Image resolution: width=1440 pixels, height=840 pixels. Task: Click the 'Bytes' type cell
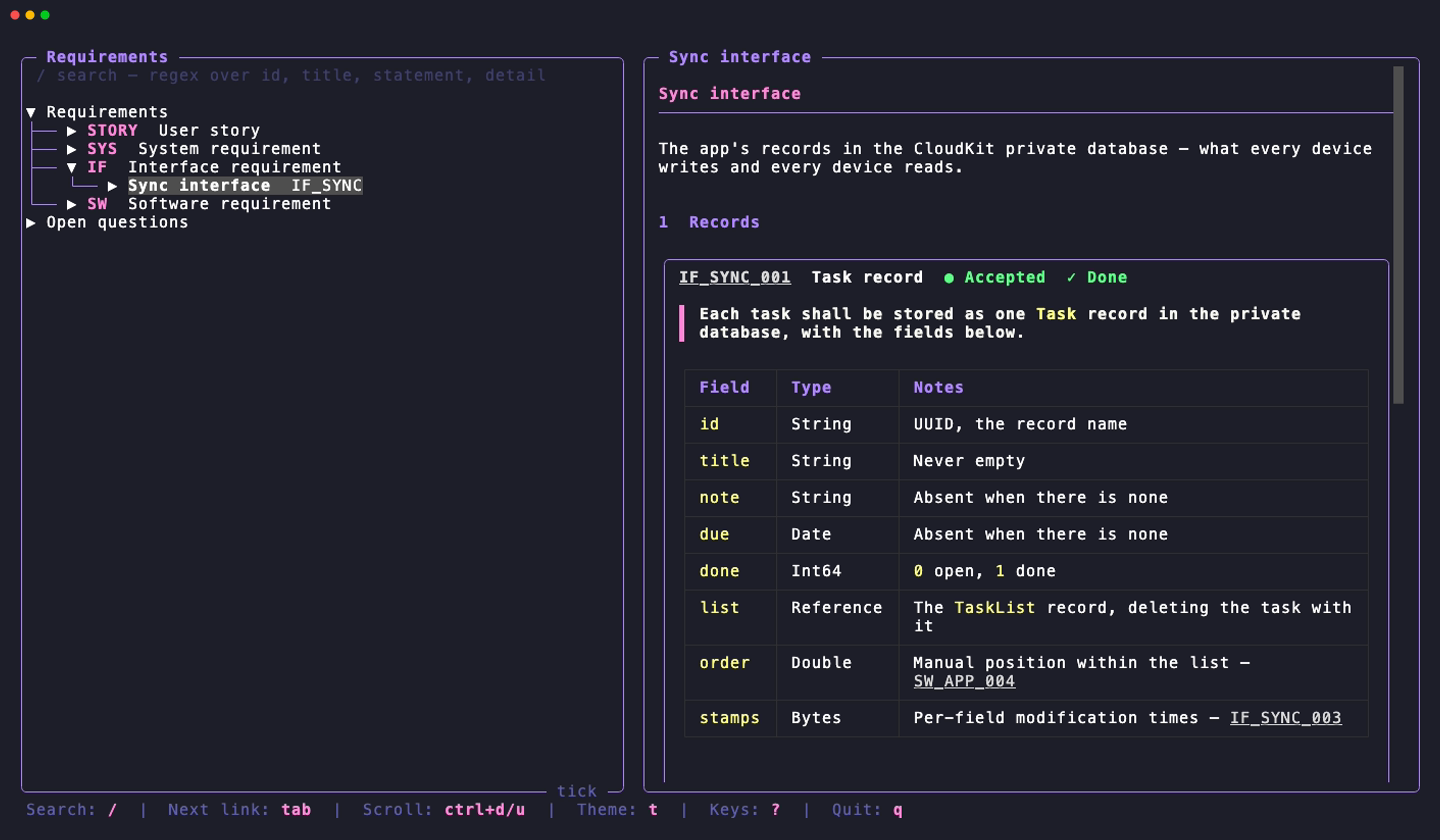coord(838,718)
